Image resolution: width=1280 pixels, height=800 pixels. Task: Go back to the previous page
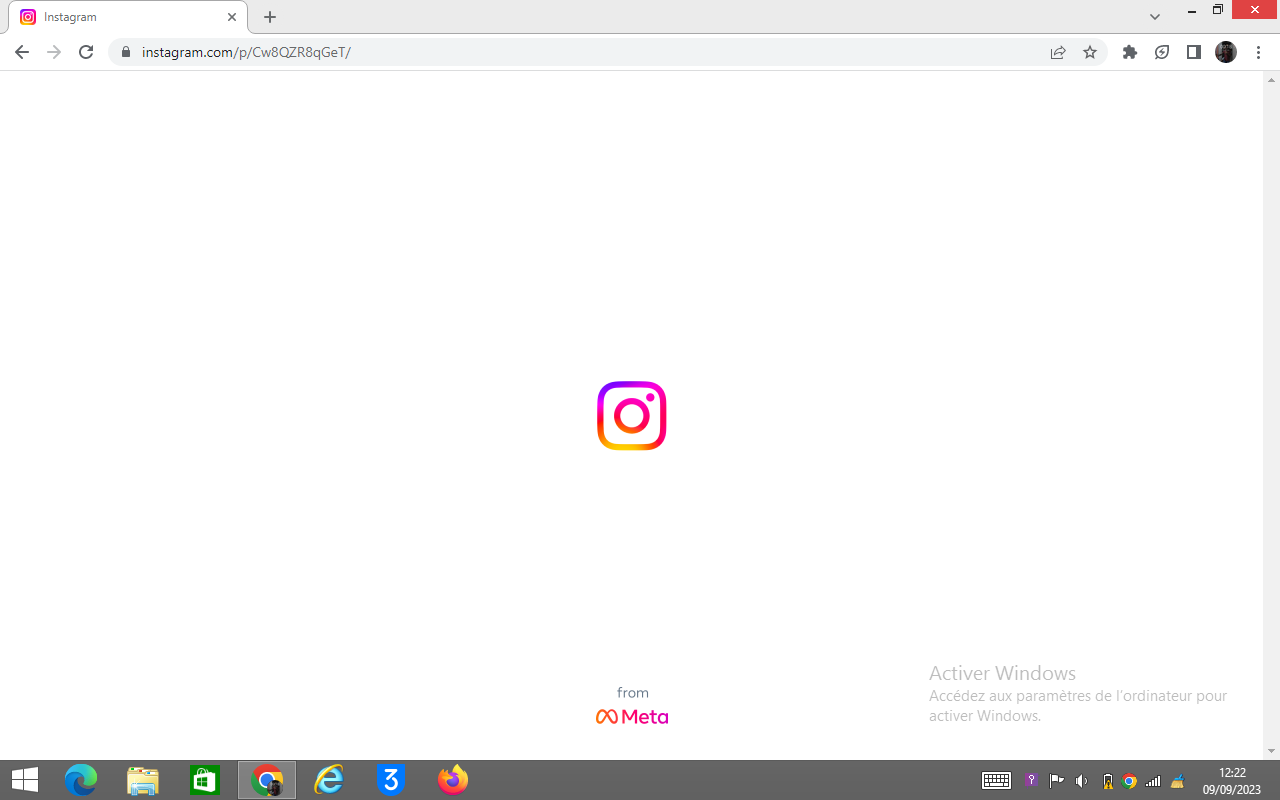(x=22, y=52)
